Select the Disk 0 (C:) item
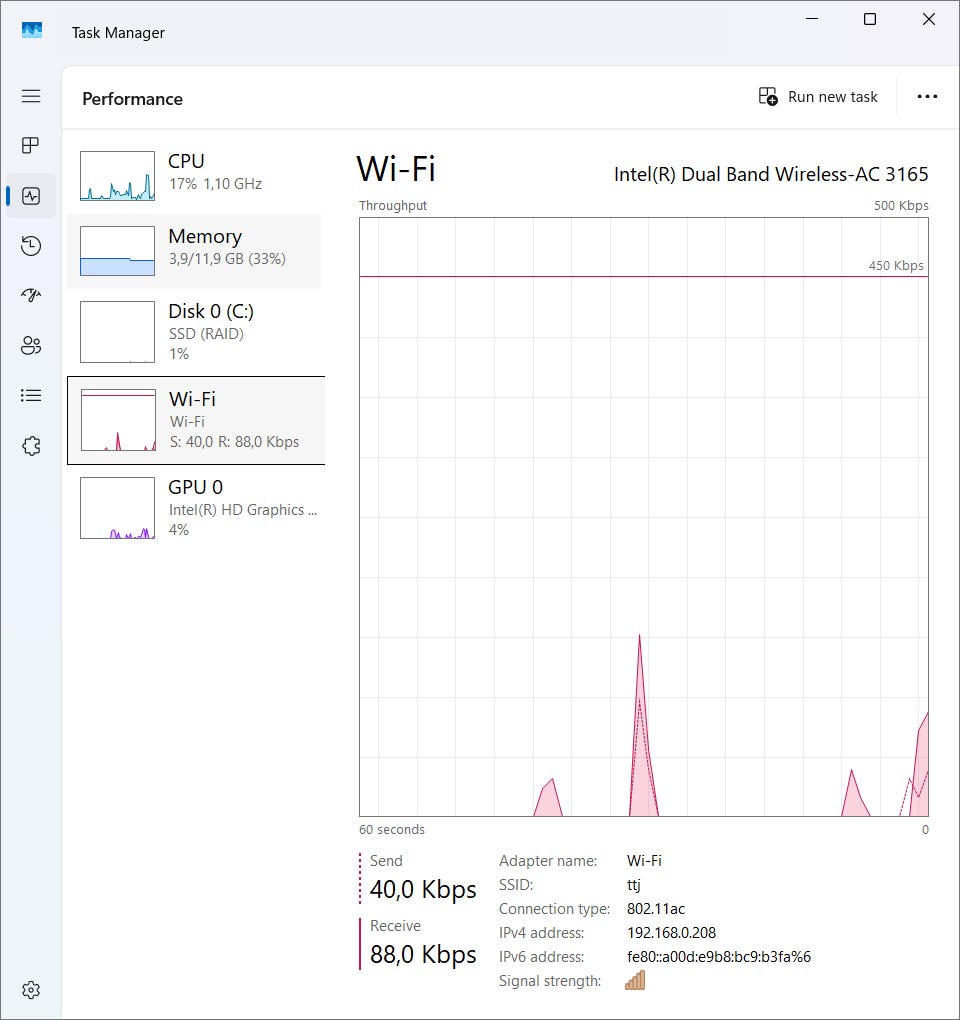The width and height of the screenshot is (960, 1020). click(195, 332)
